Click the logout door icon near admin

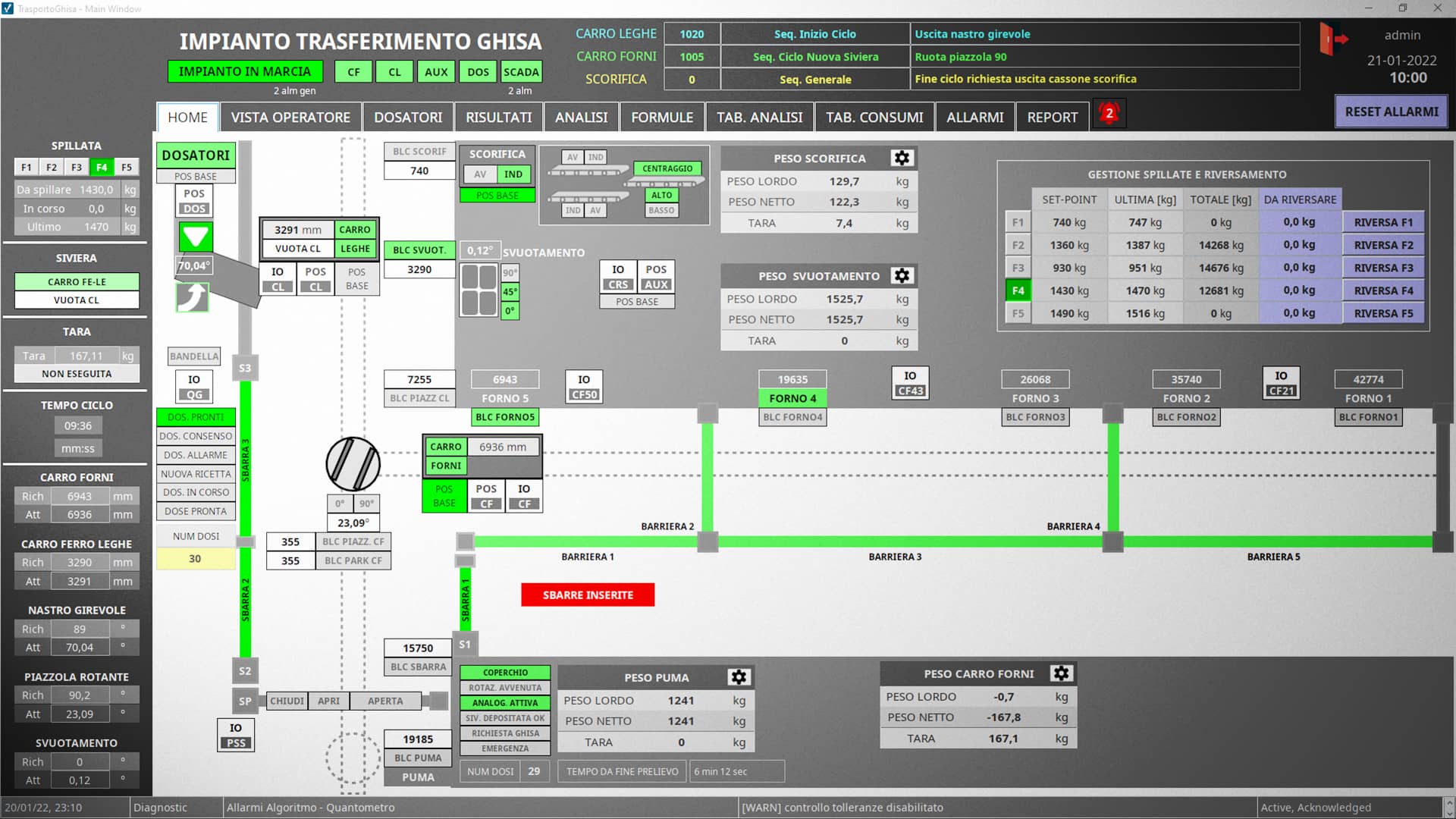tap(1332, 39)
